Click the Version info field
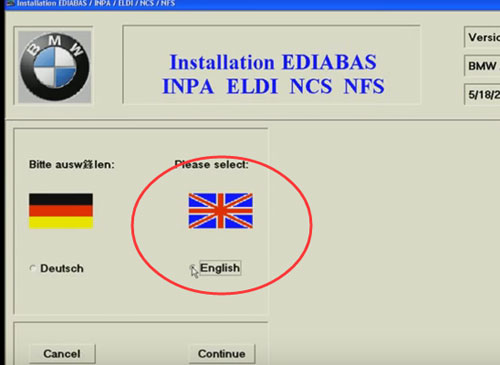Image resolution: width=500 pixels, height=365 pixels. pos(482,37)
